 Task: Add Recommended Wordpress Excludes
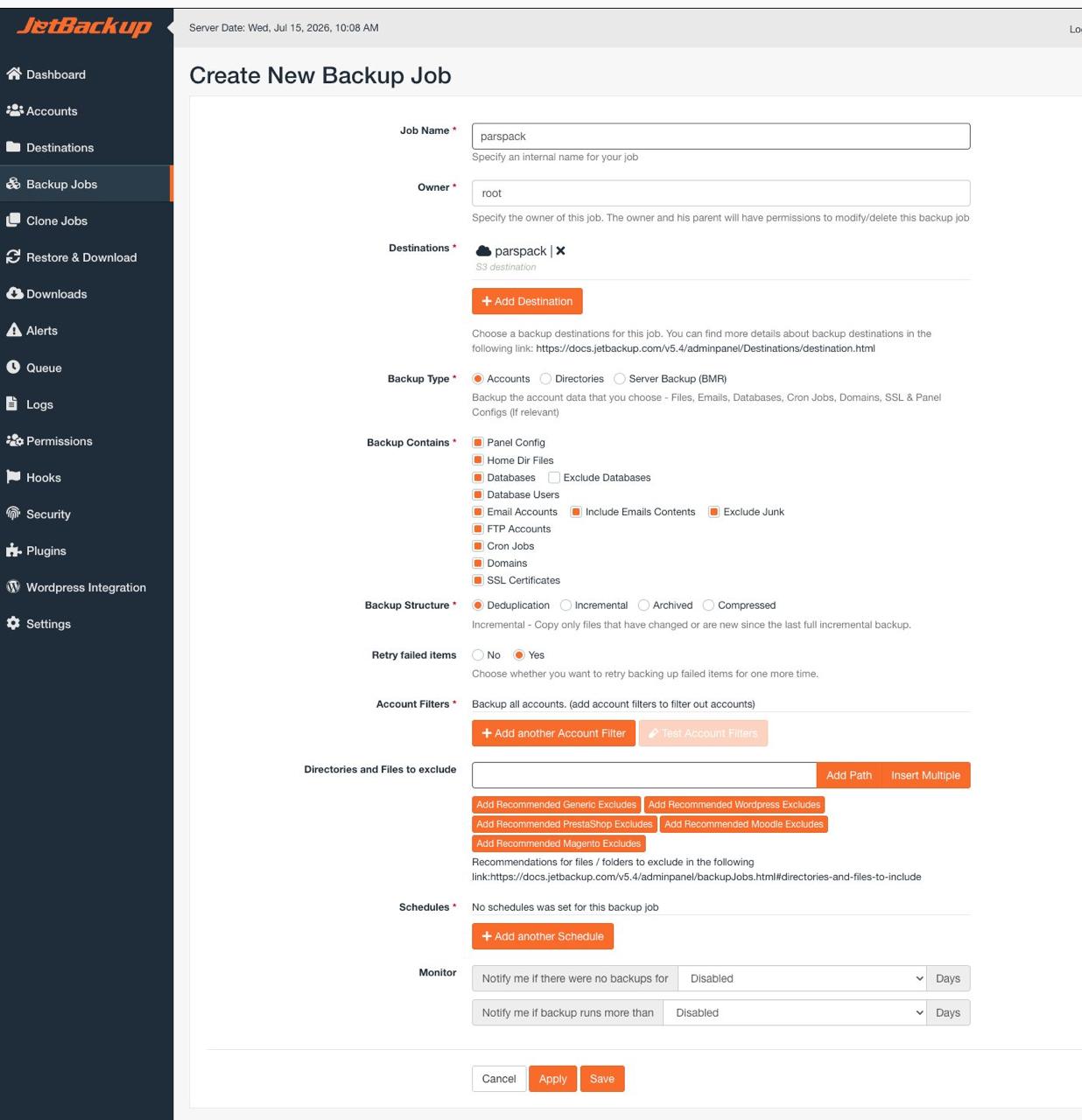[734, 804]
